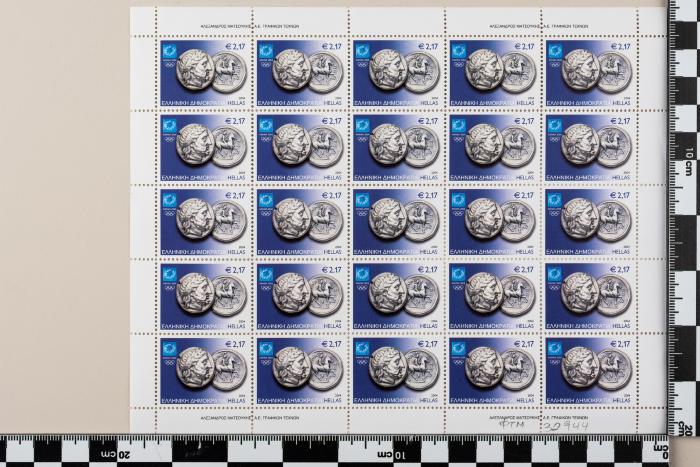Click the '10 cm' label on right ruler
Image resolution: width=700 pixels, height=467 pixels.
[x=688, y=161]
